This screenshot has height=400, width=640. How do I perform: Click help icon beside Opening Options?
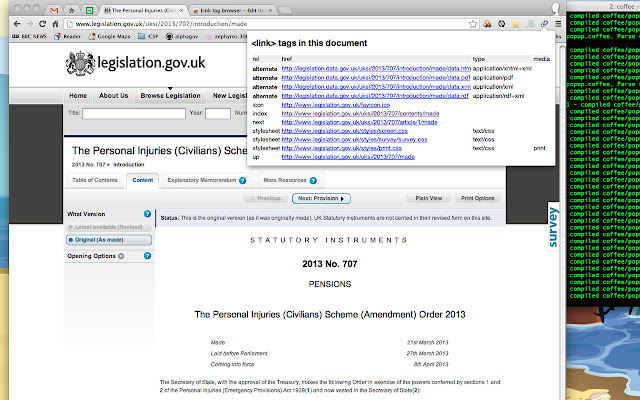tap(147, 256)
